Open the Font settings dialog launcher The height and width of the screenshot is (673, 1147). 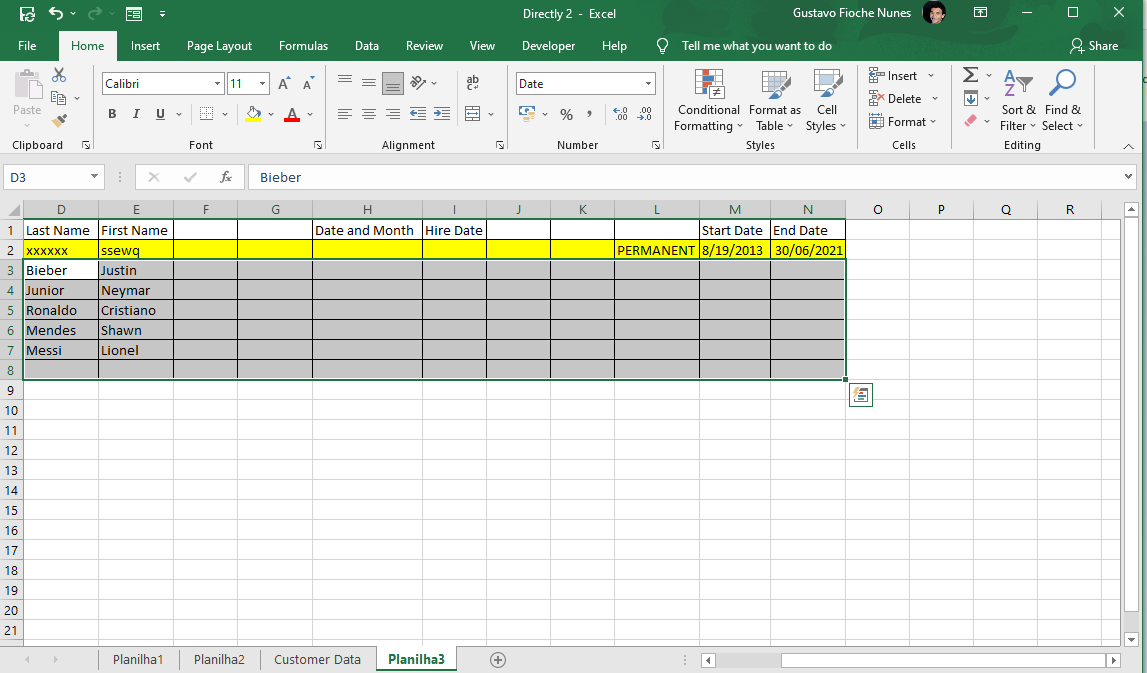click(x=318, y=145)
